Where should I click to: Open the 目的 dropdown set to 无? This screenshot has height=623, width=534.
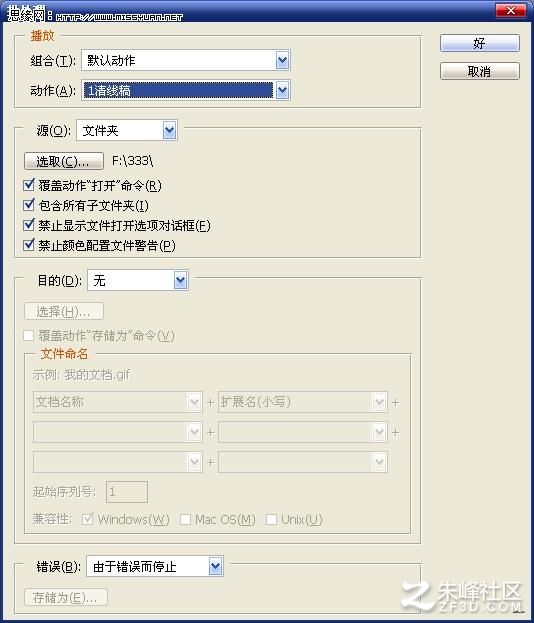[x=138, y=281]
